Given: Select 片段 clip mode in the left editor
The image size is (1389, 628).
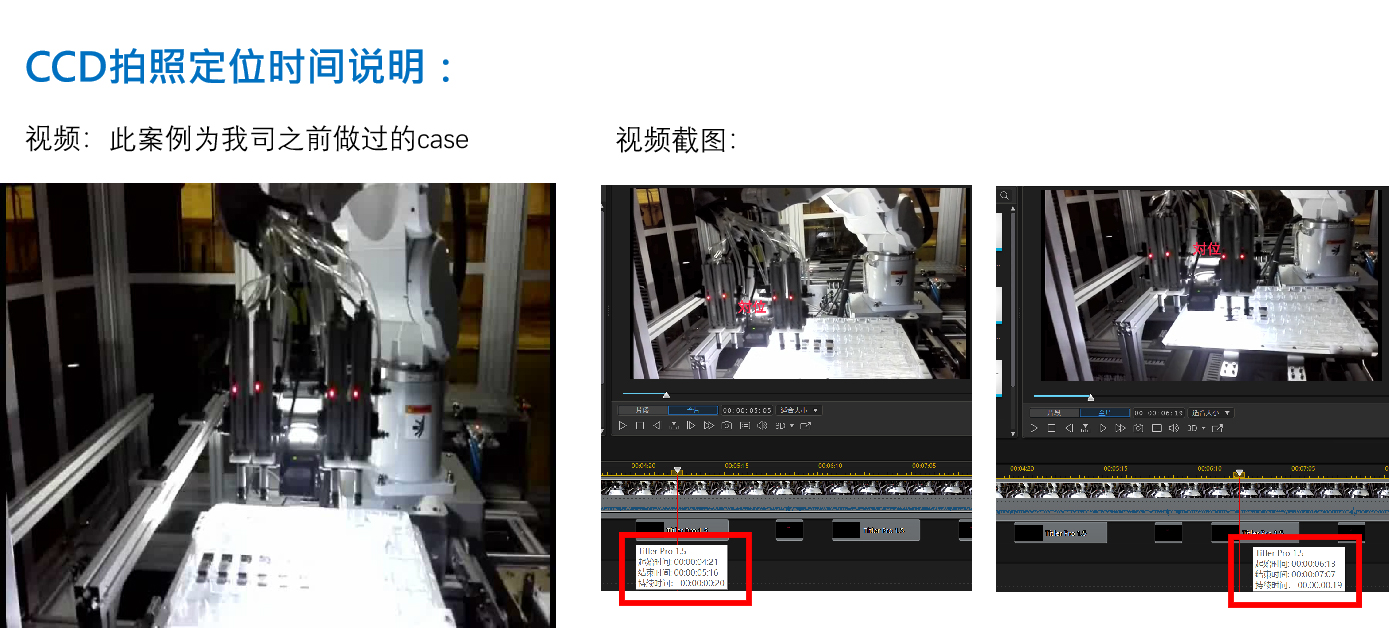Looking at the screenshot, I should pos(642,410).
